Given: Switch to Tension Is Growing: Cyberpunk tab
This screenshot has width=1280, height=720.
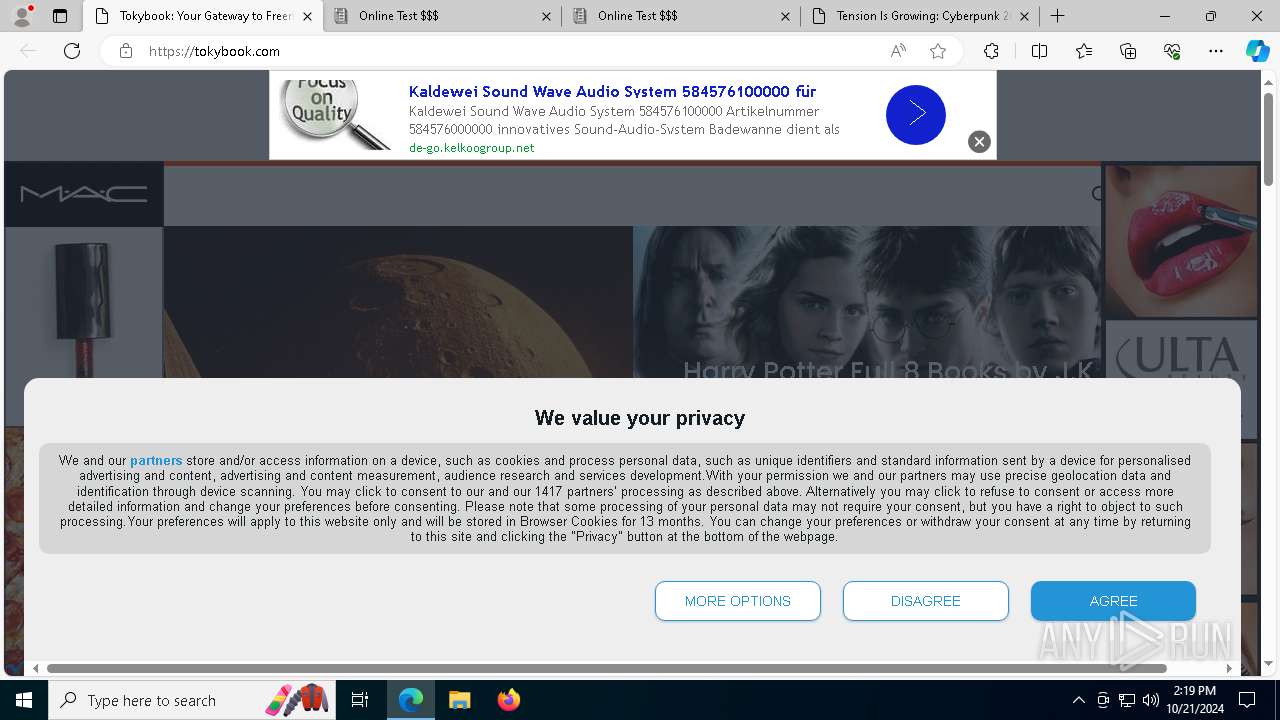Looking at the screenshot, I should click(x=921, y=16).
